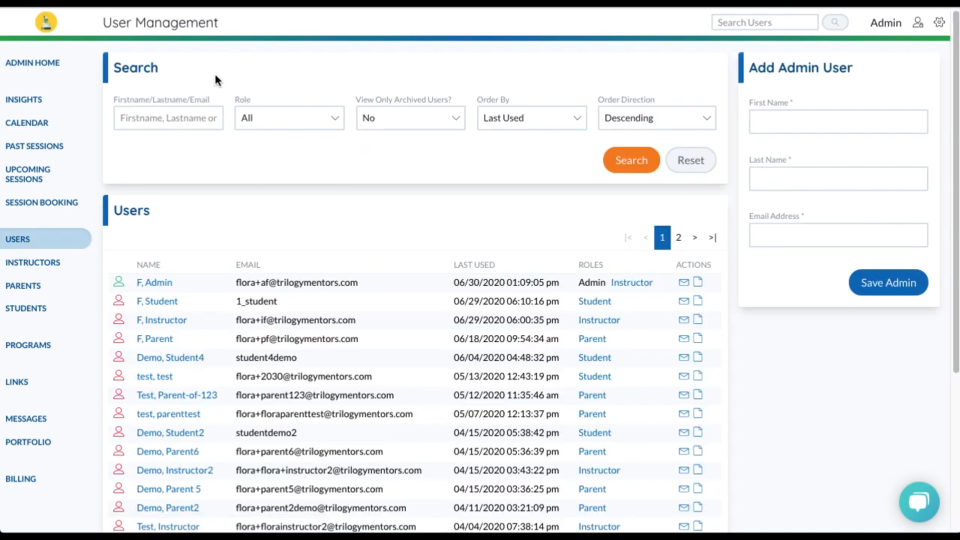The height and width of the screenshot is (540, 960).
Task: Click envelope icon in Demo, Parent2 row
Action: pos(683,508)
